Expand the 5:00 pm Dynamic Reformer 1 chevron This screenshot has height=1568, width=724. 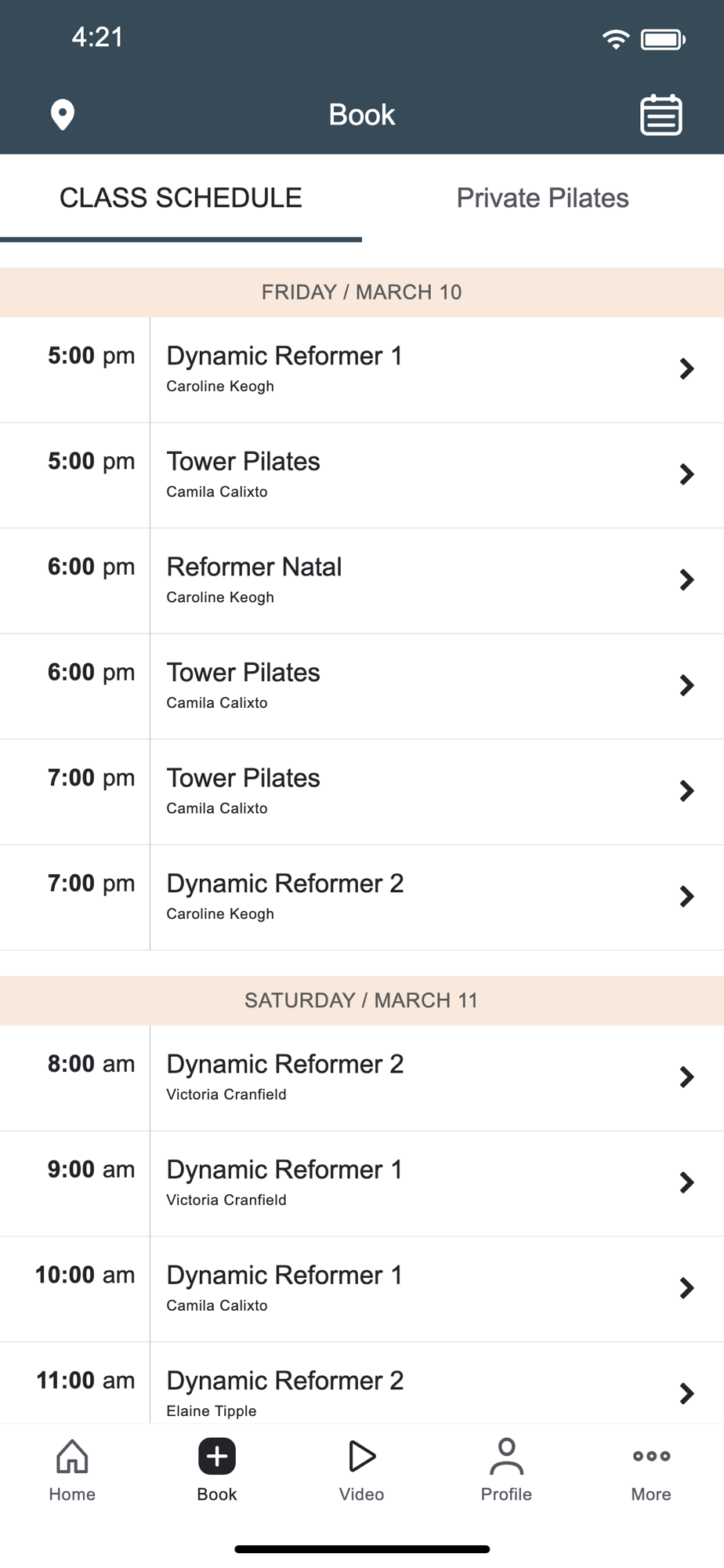tap(686, 369)
